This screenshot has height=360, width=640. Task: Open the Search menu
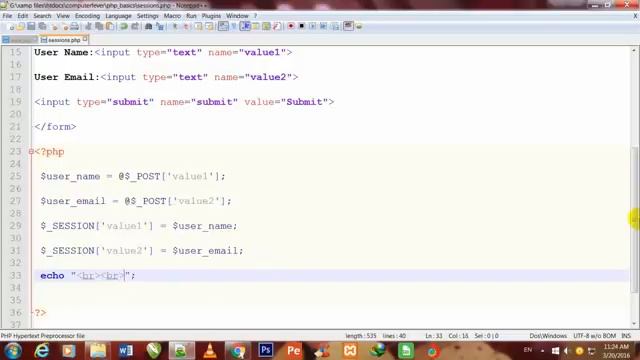[x=42, y=16]
